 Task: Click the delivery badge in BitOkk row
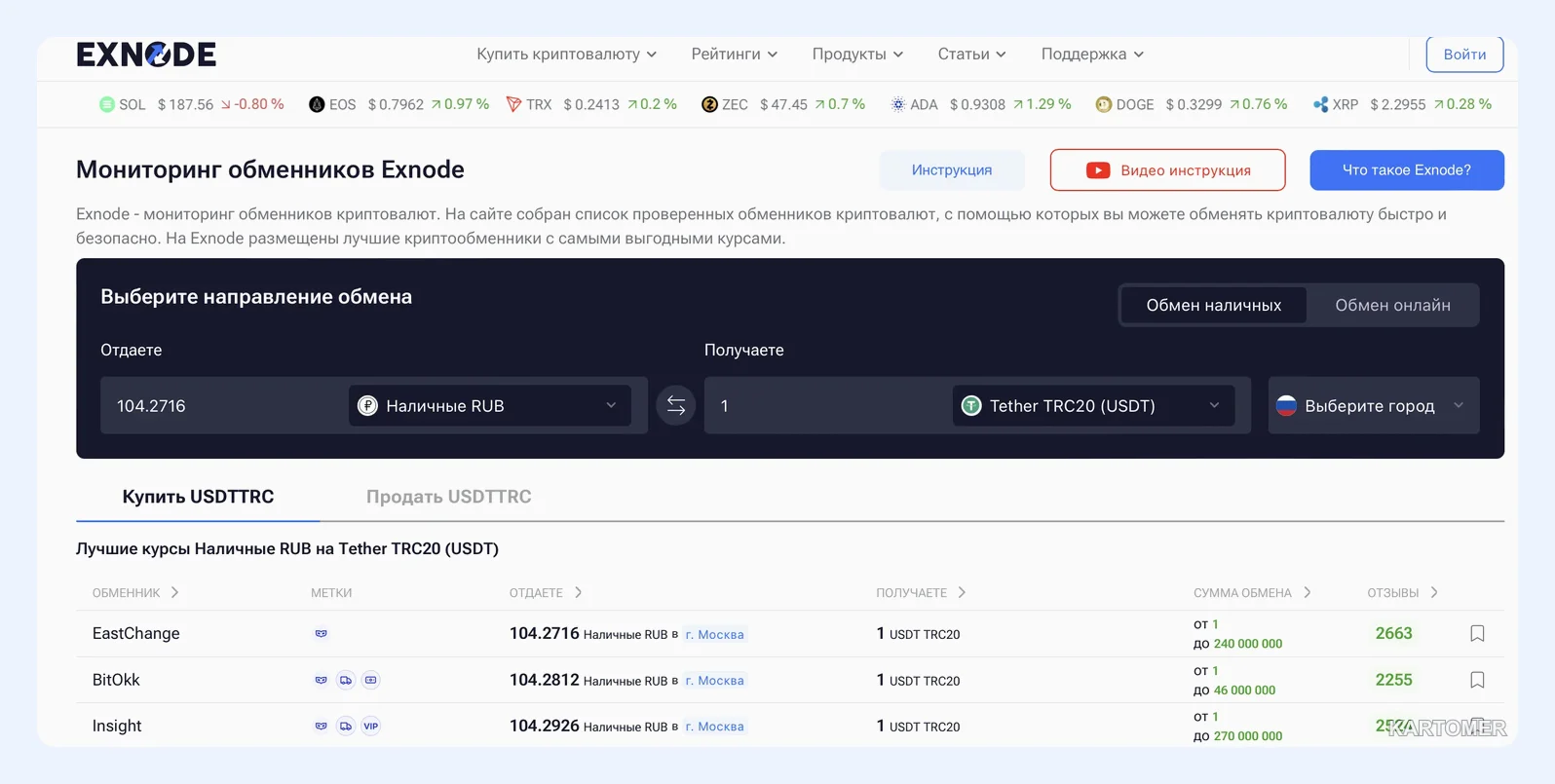[x=346, y=680]
